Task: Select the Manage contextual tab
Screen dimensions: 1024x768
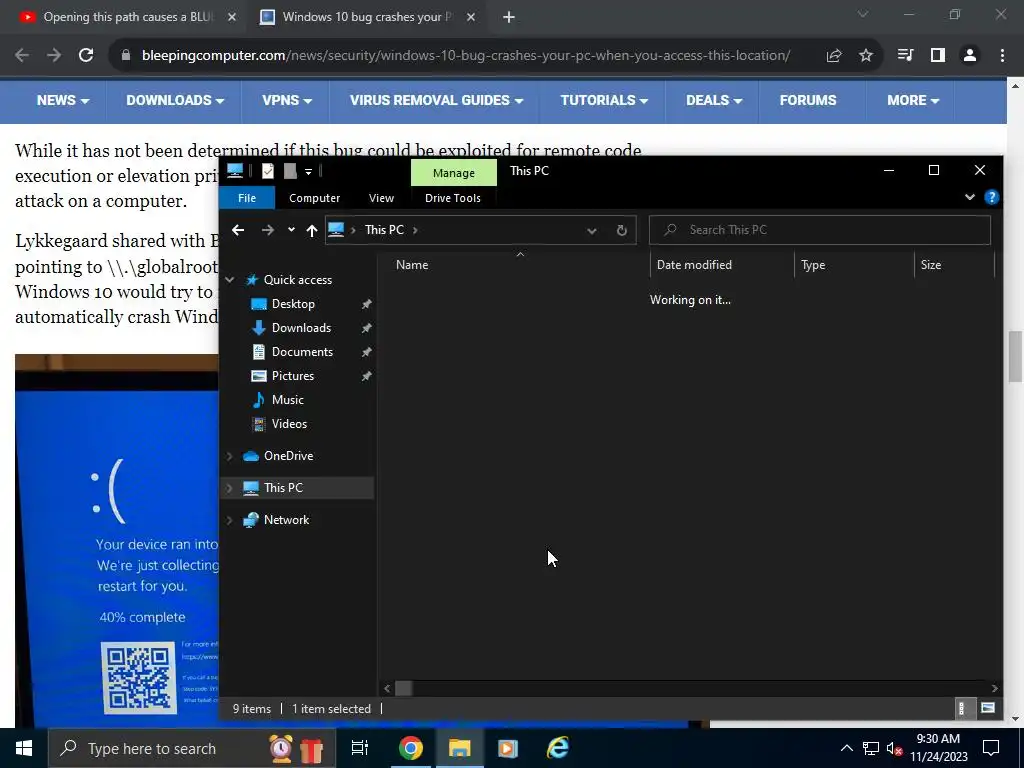Action: pyautogui.click(x=453, y=173)
